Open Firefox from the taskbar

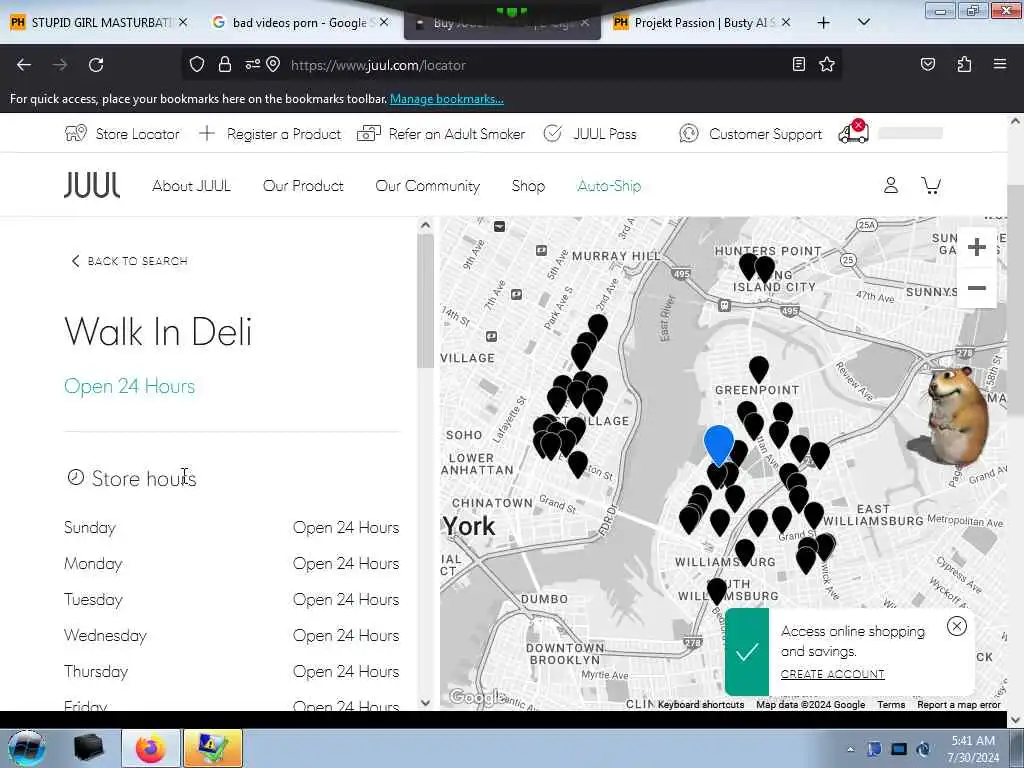click(150, 748)
